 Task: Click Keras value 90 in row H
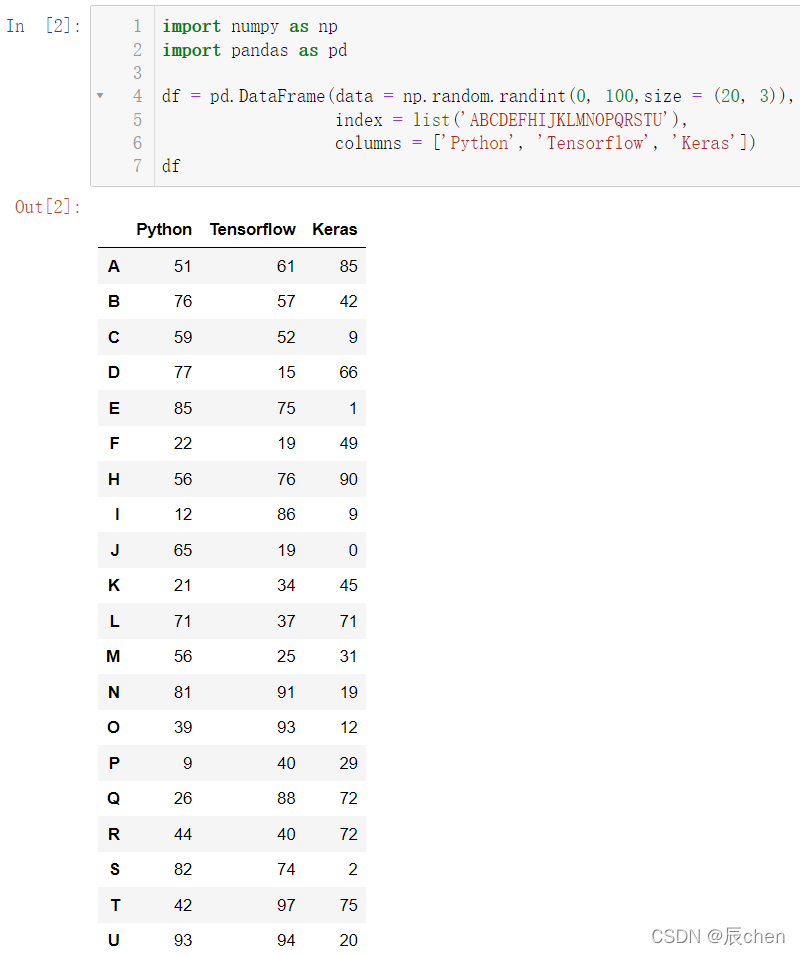click(x=348, y=479)
